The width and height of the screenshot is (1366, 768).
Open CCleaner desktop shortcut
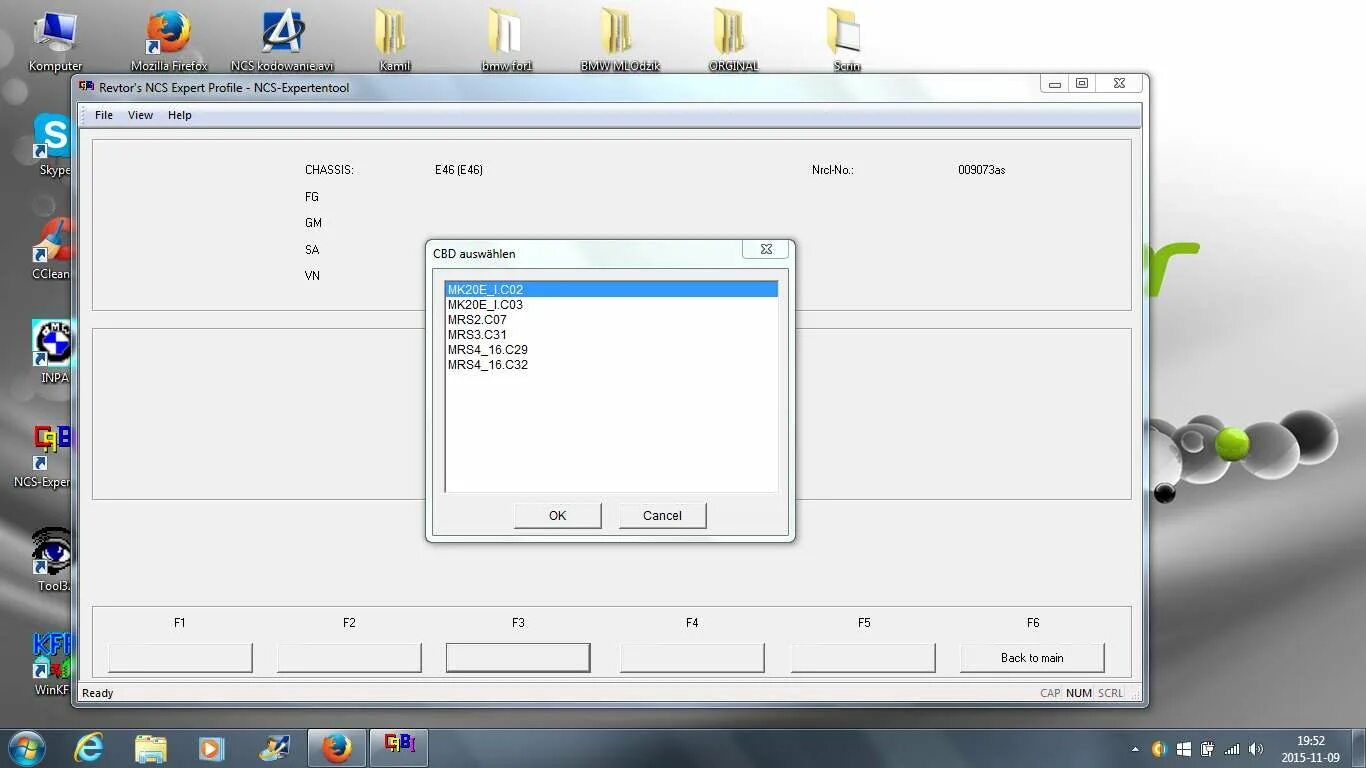click(x=52, y=248)
